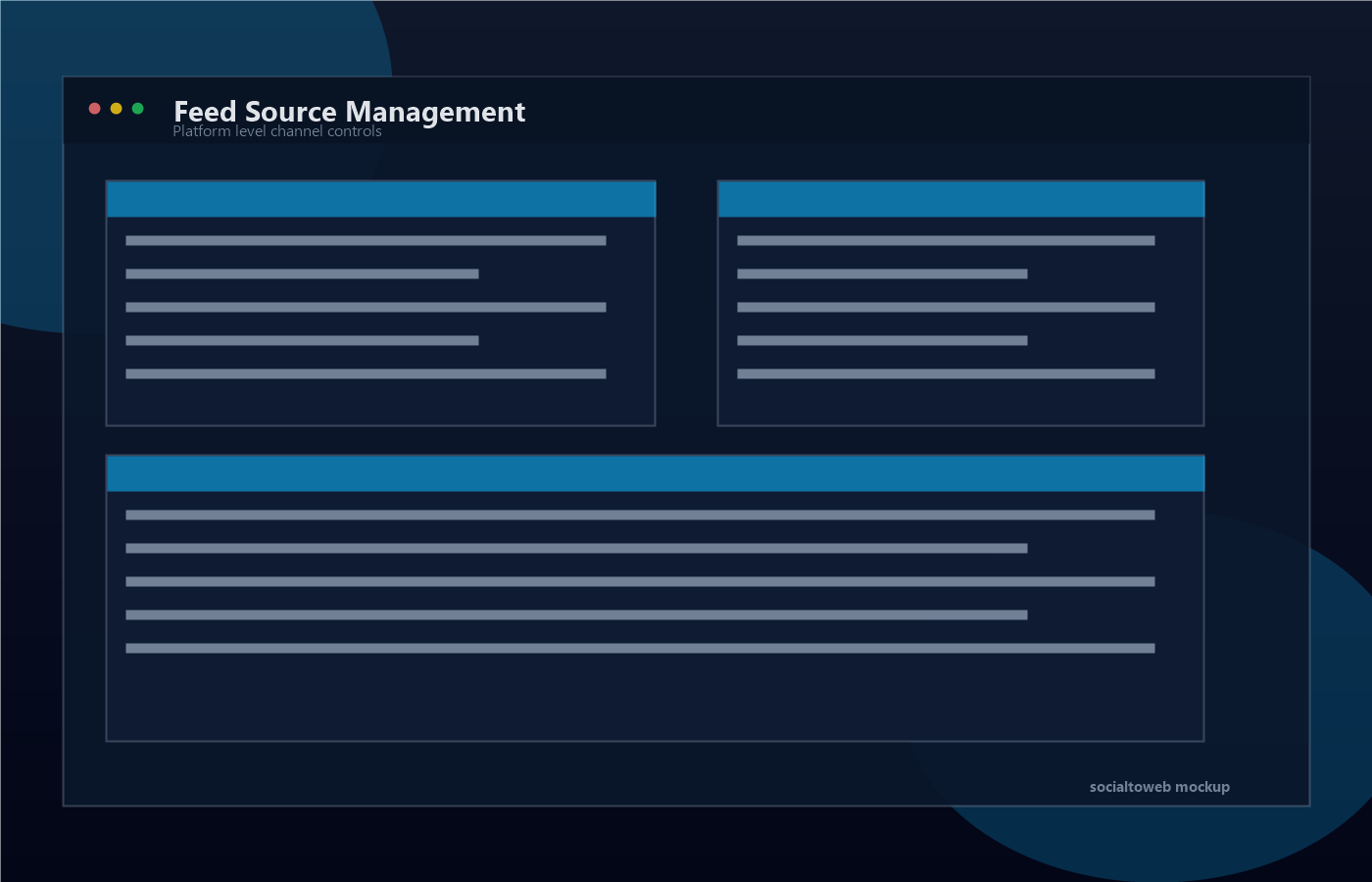Image resolution: width=1372 pixels, height=882 pixels.
Task: Click the yellow window control dot
Action: click(x=116, y=108)
